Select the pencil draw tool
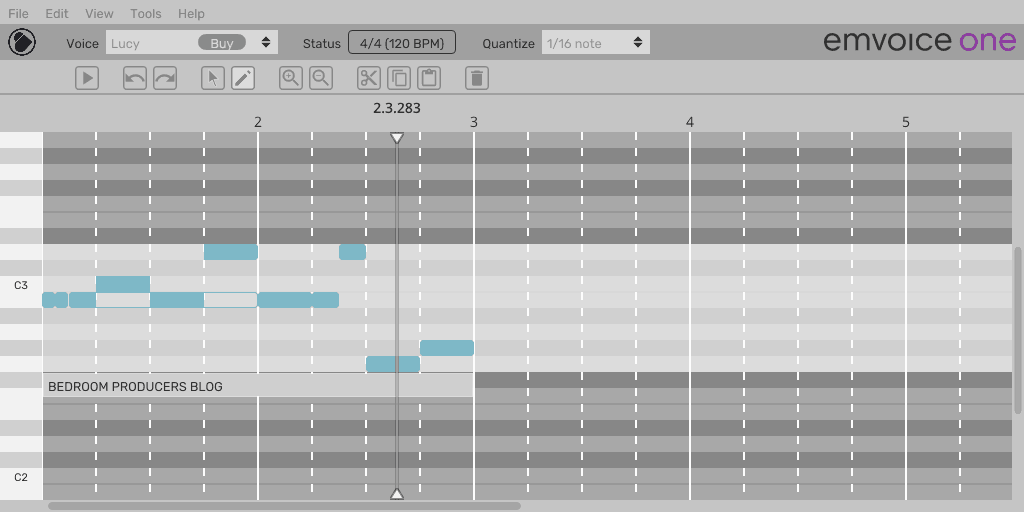Screen dimensions: 1024x512 (x=243, y=78)
